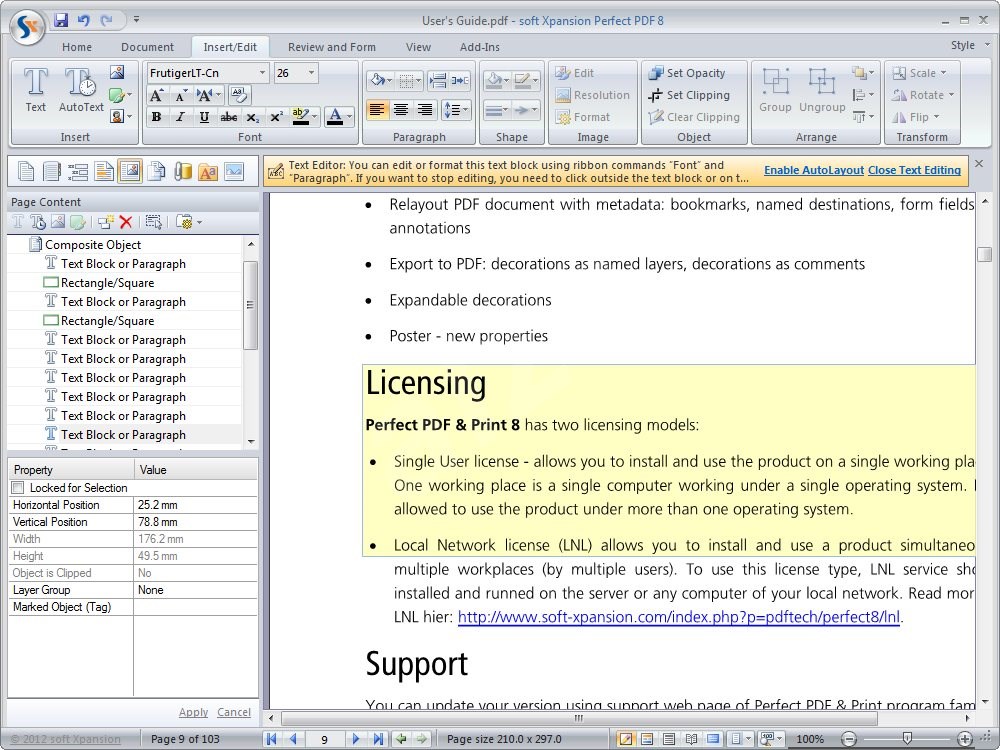Apply subscript formatting

click(x=253, y=117)
